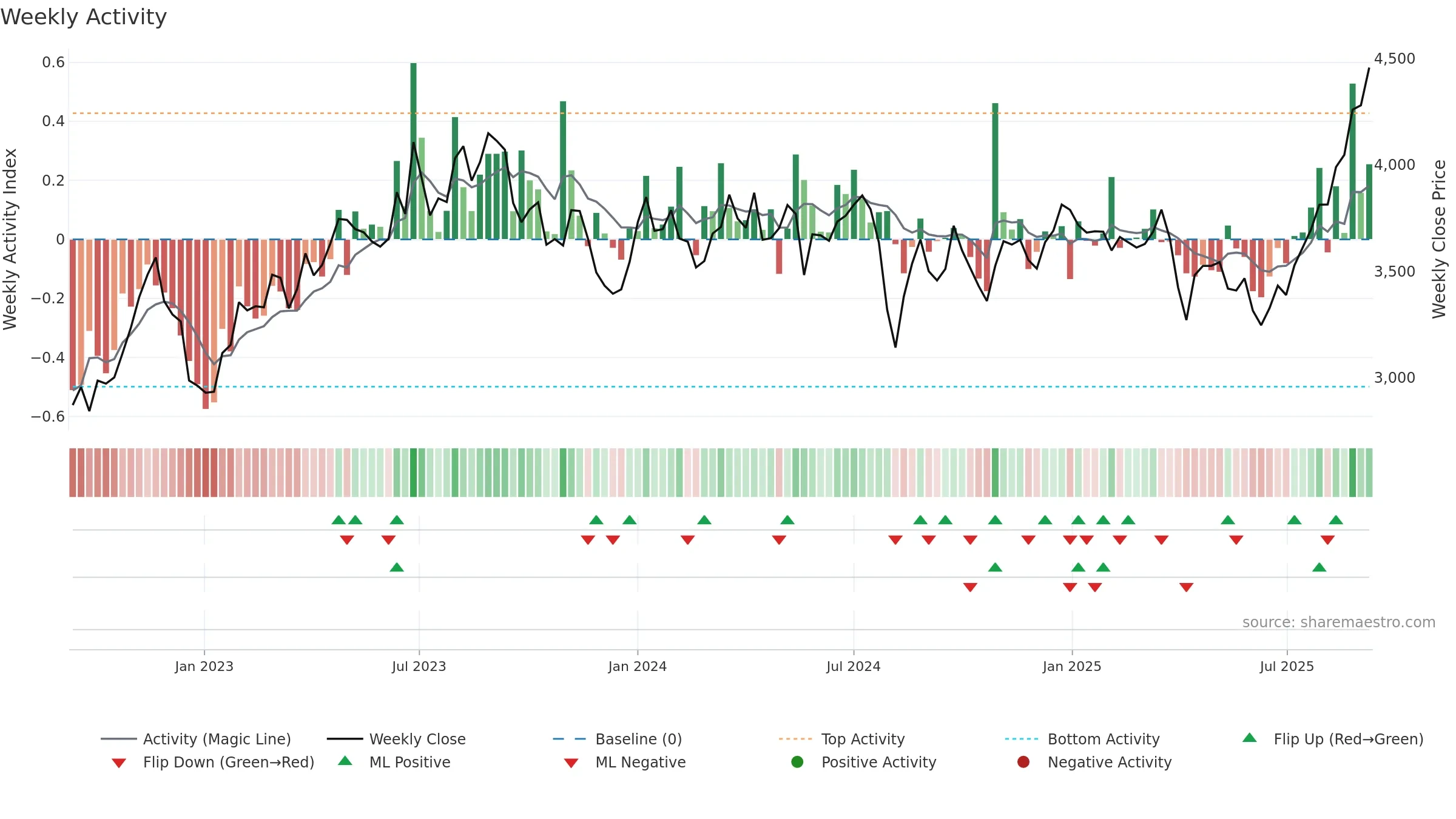Viewport: 1456px width, 819px height.
Task: Click the 4,000 price axis label
Action: pos(1394,165)
